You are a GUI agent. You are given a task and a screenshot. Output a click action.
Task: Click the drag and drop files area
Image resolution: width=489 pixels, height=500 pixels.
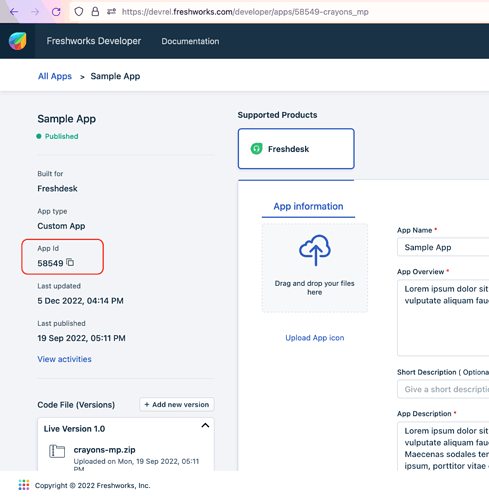(x=315, y=268)
